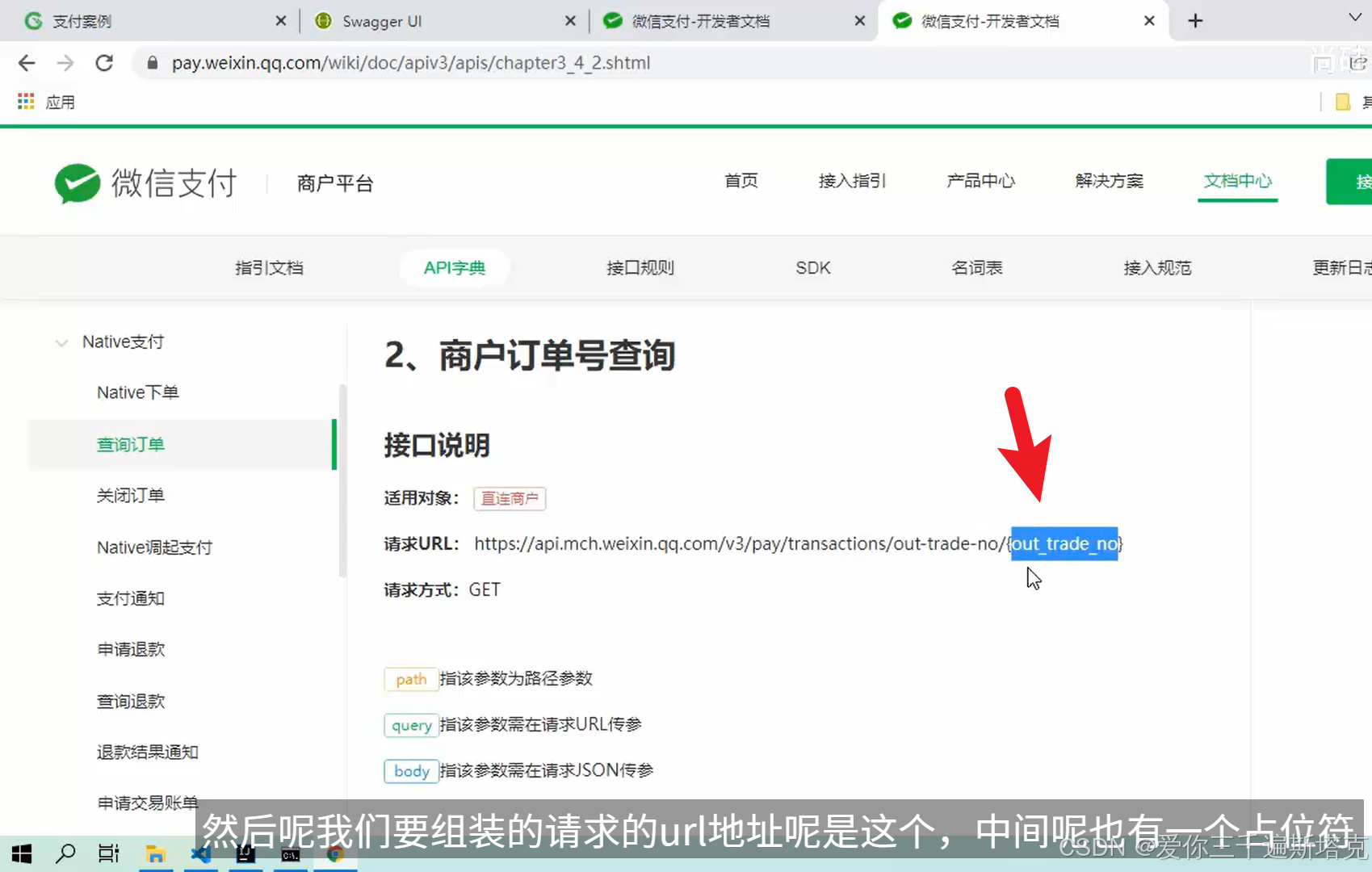Screen dimensions: 1372x872
Task: Select the API字典 sub-tab
Action: (455, 268)
